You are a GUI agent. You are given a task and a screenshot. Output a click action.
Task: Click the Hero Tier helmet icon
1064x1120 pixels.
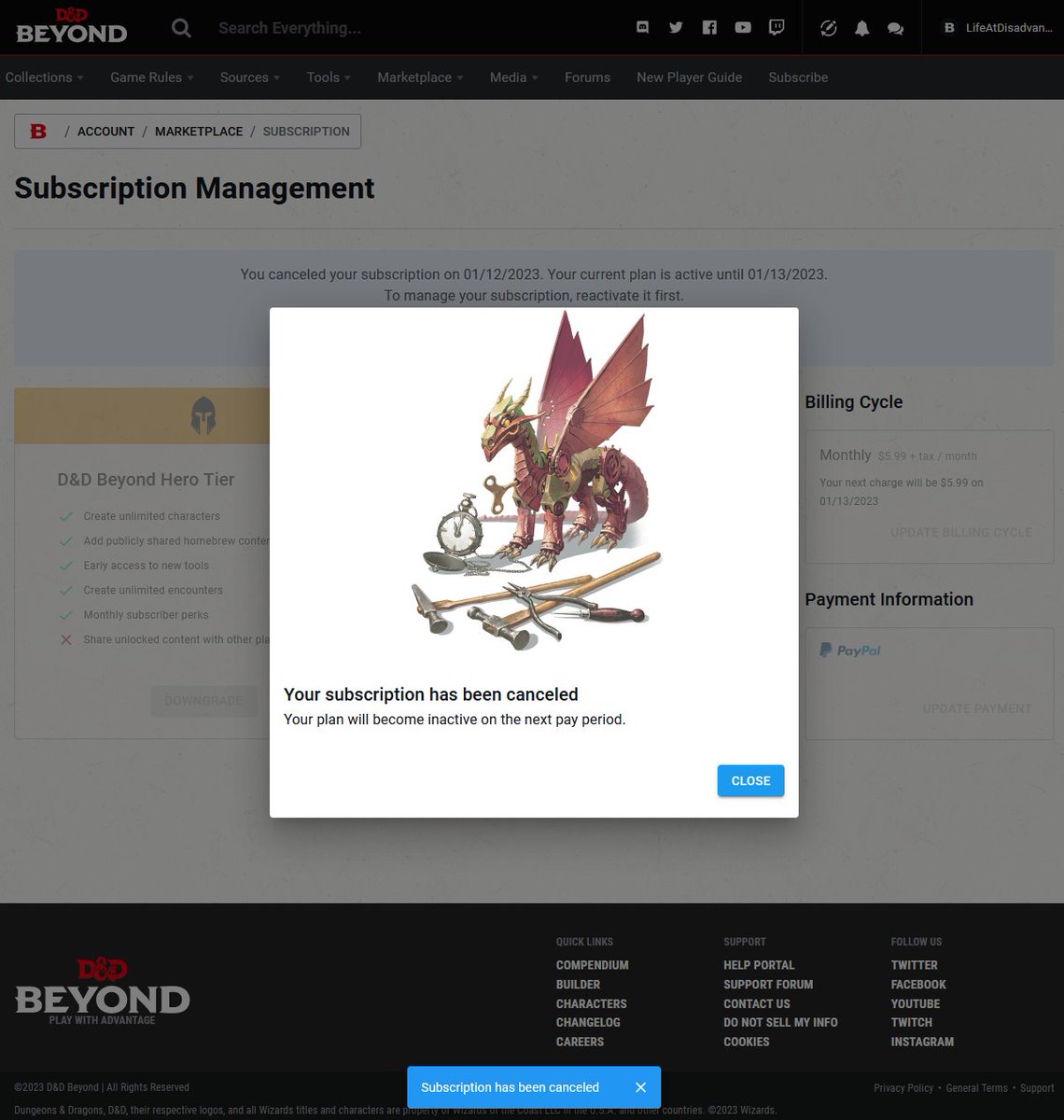(x=203, y=415)
